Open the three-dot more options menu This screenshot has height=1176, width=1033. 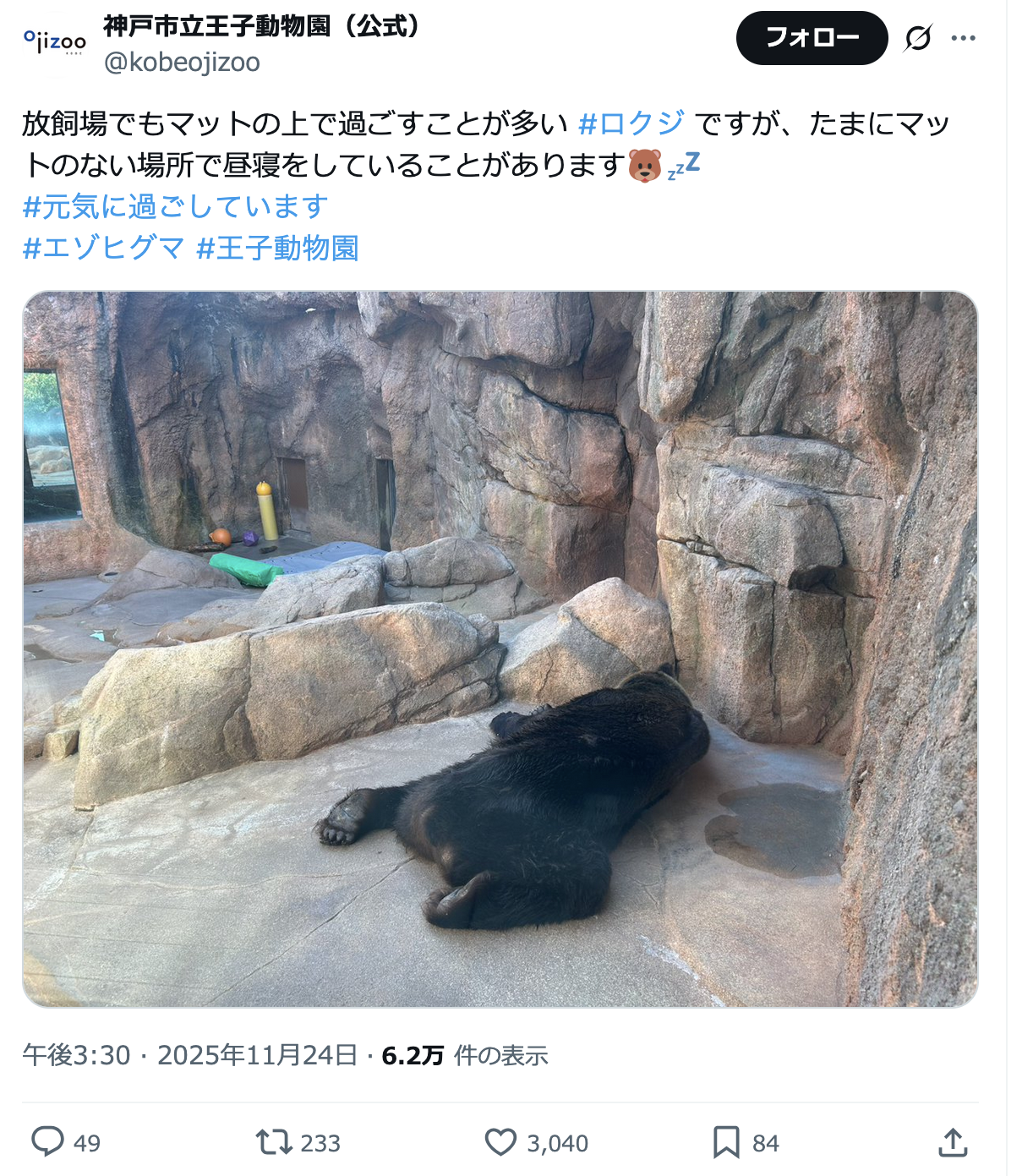point(964,38)
